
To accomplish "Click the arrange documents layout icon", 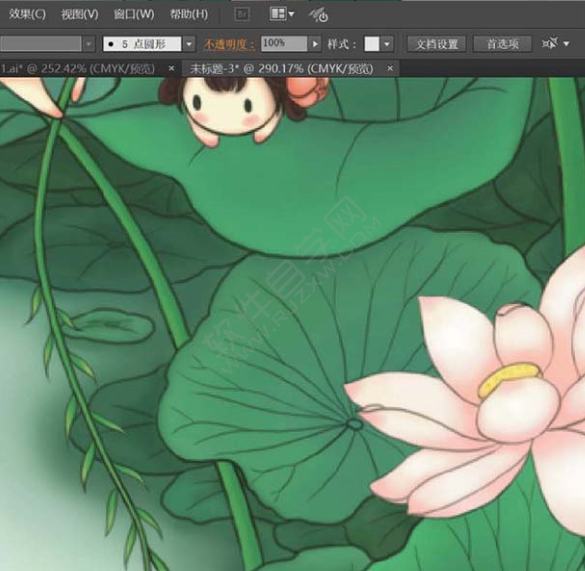I will click(x=278, y=14).
